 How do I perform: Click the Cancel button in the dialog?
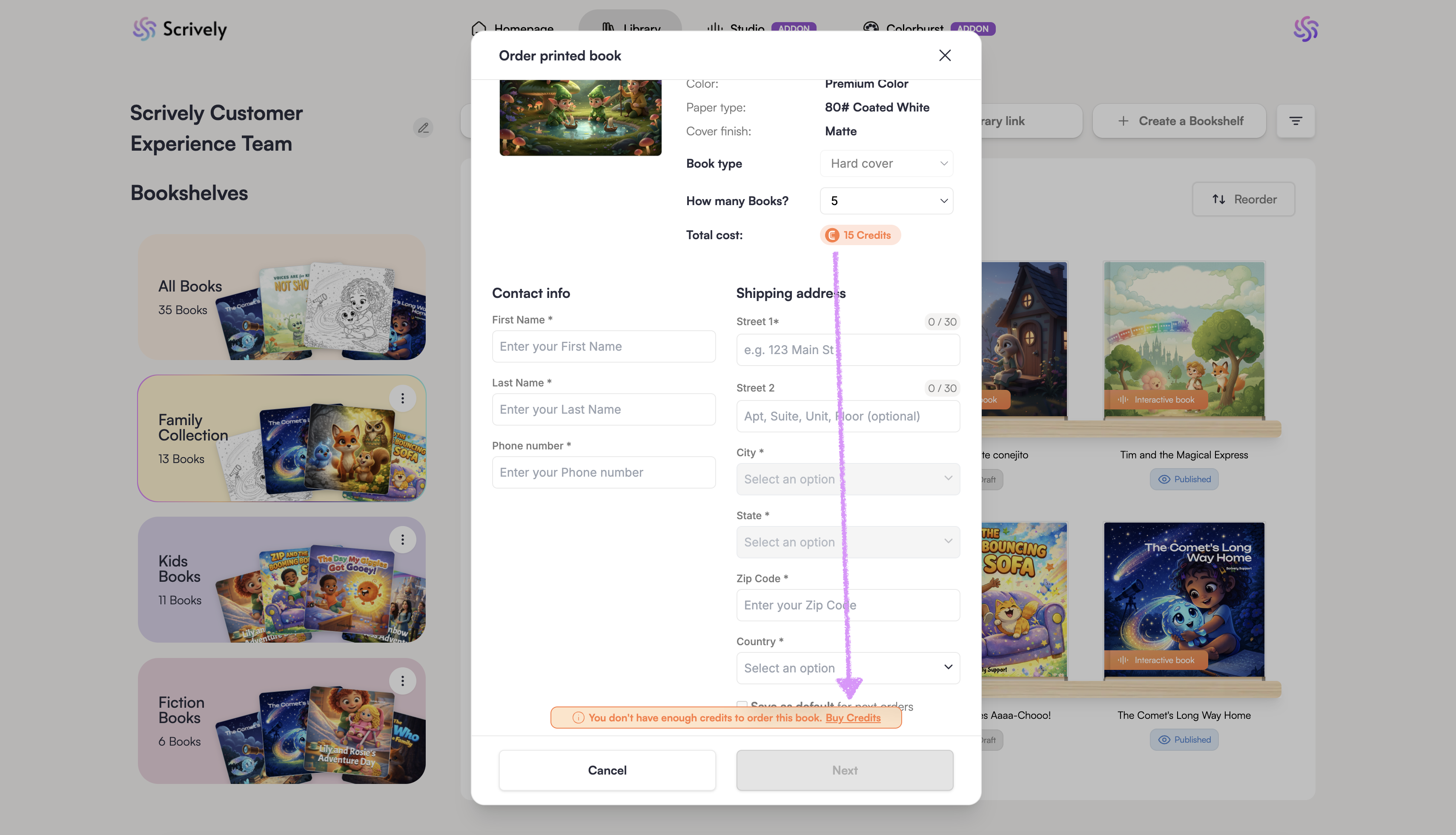(607, 770)
